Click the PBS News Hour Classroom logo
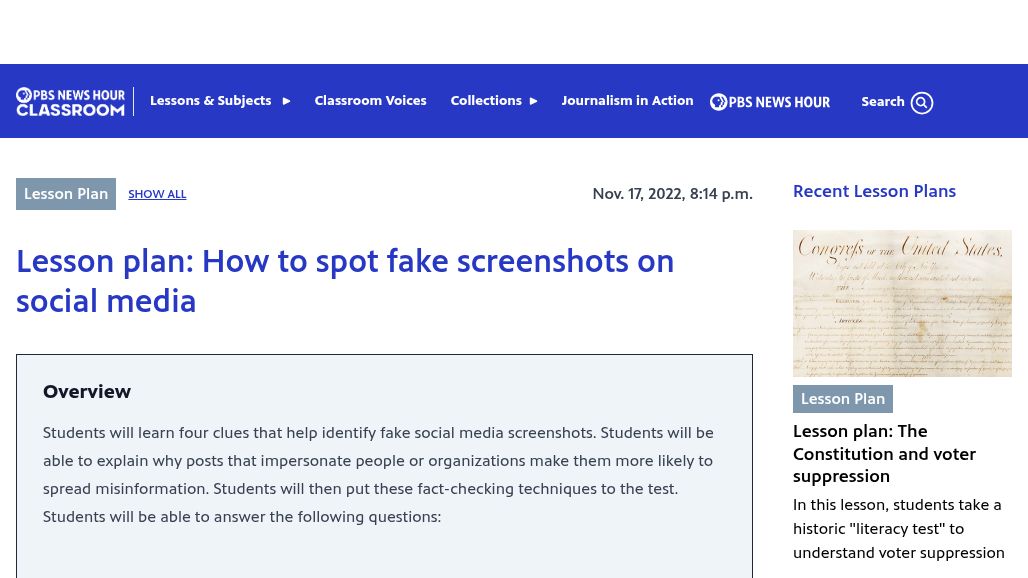The image size is (1028, 578). 70,101
